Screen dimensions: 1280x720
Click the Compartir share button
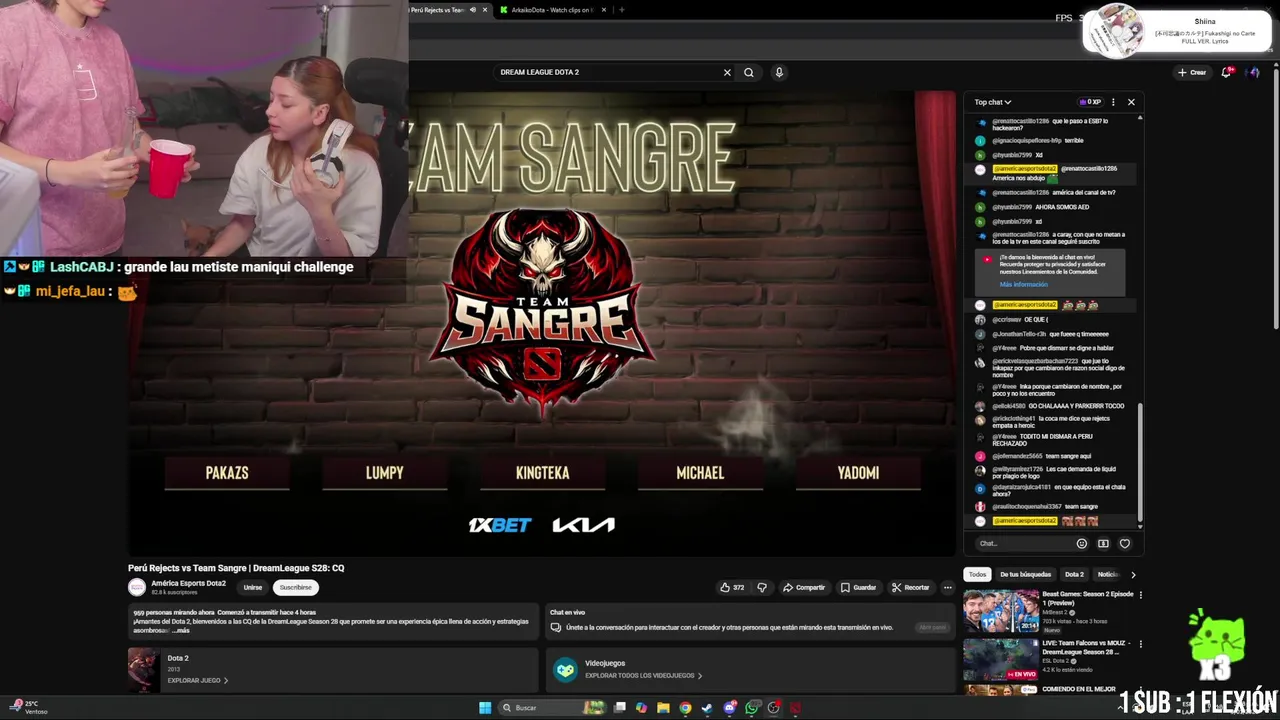coord(804,588)
